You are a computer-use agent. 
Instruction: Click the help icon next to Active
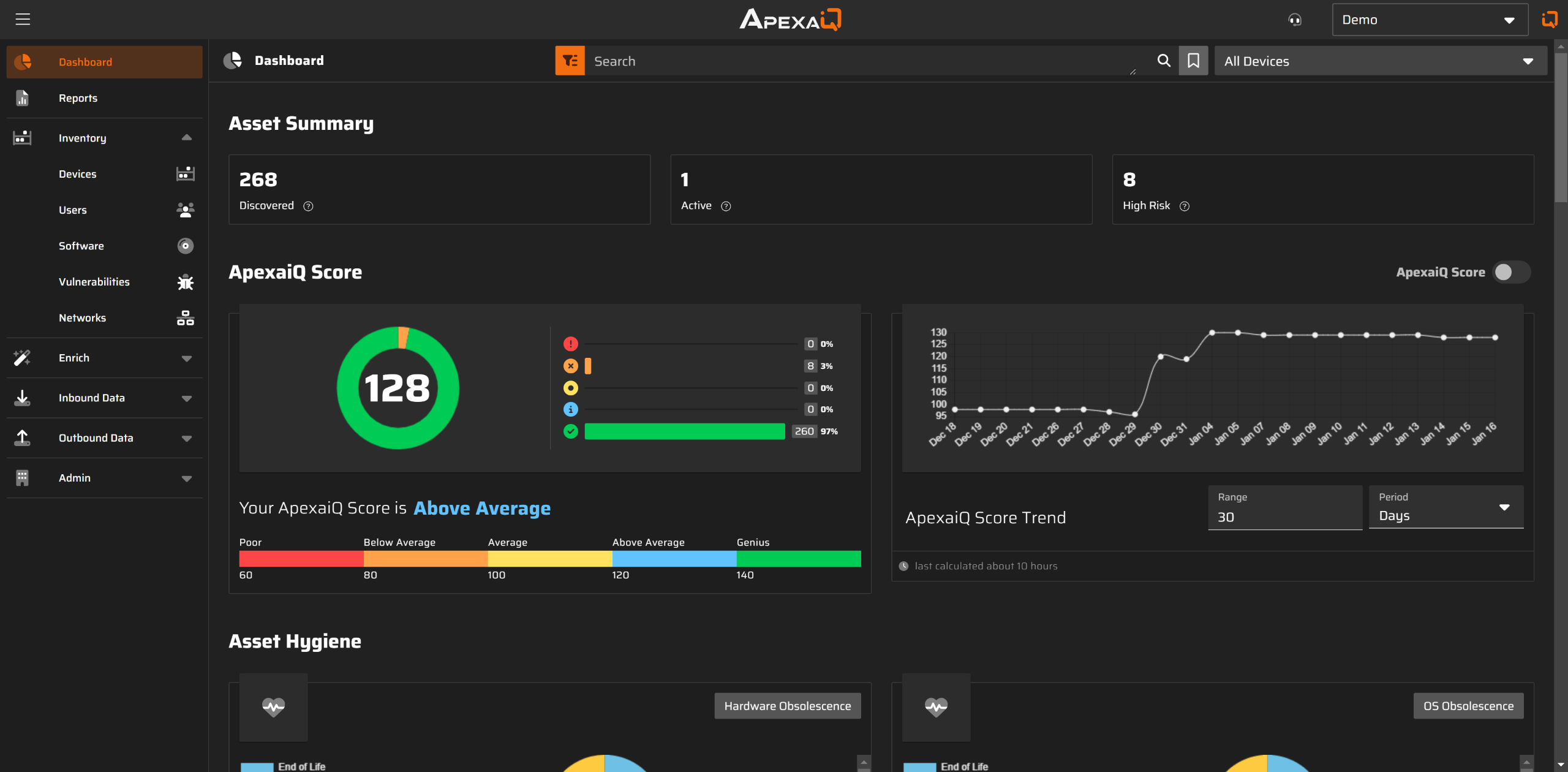pos(726,206)
